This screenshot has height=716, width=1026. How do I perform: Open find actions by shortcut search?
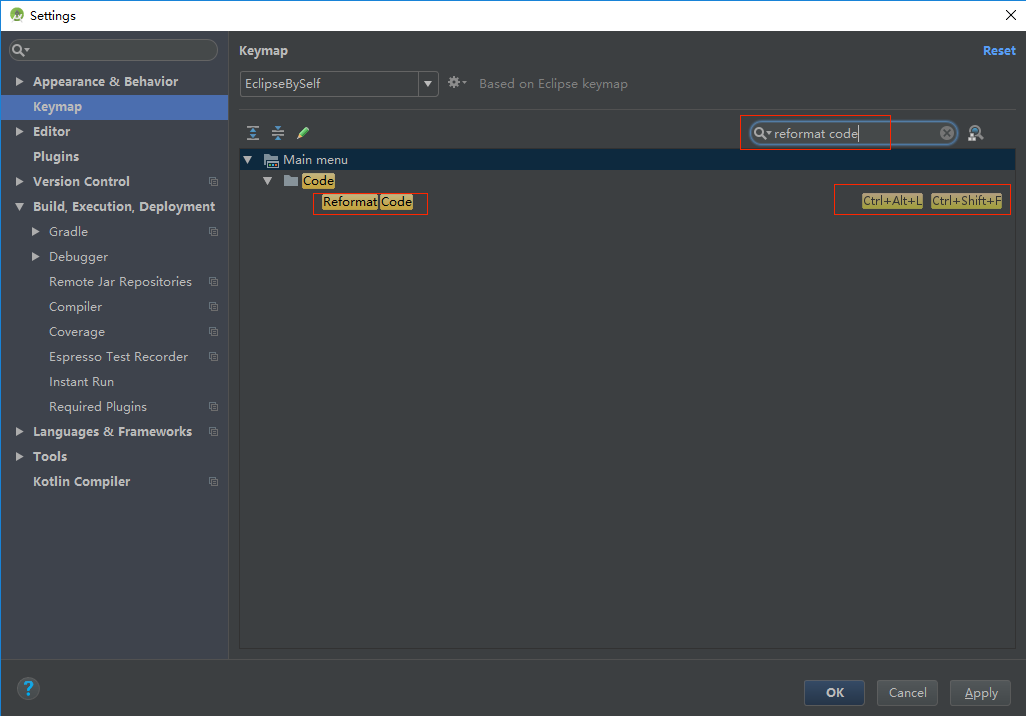click(975, 132)
